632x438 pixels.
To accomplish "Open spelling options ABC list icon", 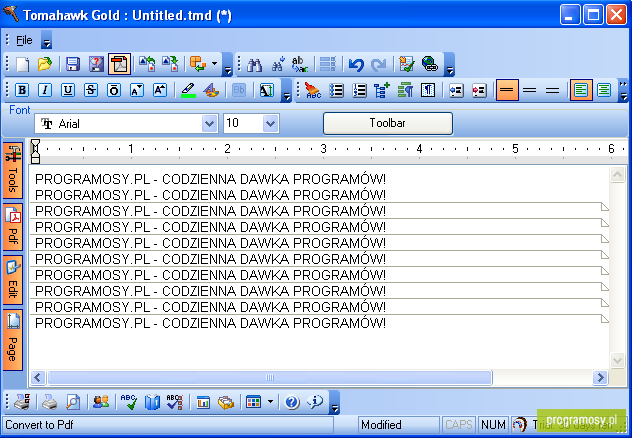I will (x=175, y=402).
